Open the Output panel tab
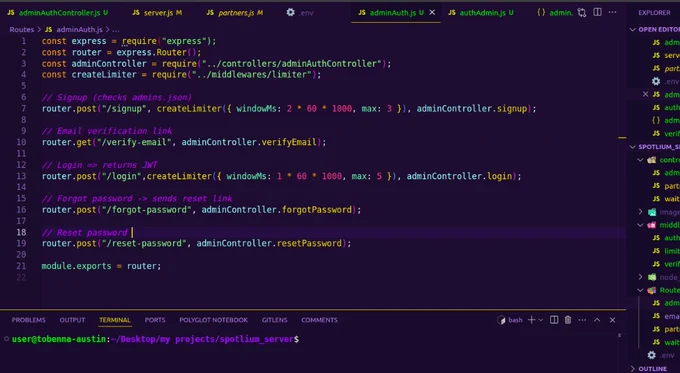This screenshot has width=680, height=373. (72, 320)
